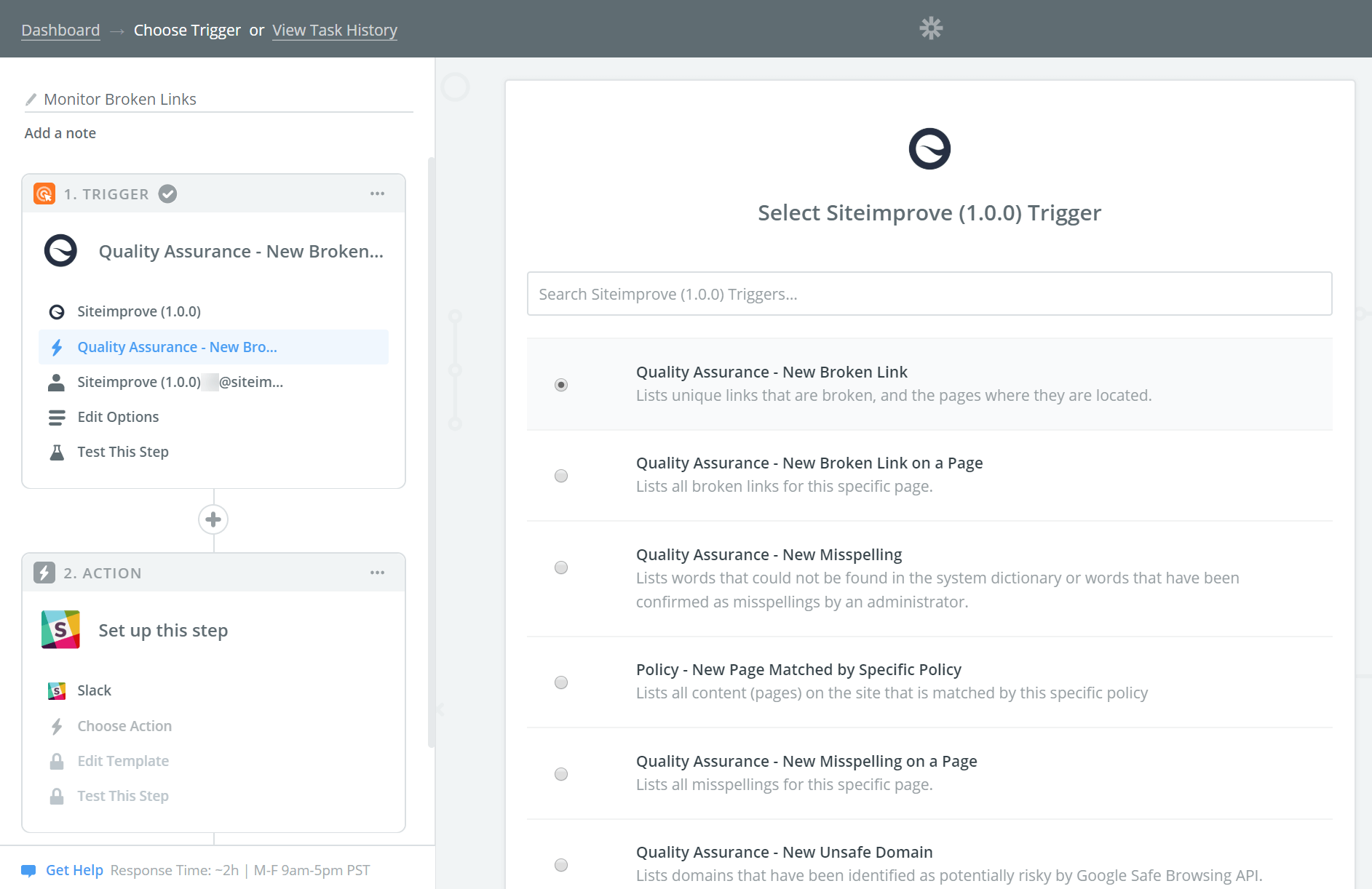The height and width of the screenshot is (889, 1372).
Task: Click the Zapier asterisk logo in header
Action: point(931,28)
